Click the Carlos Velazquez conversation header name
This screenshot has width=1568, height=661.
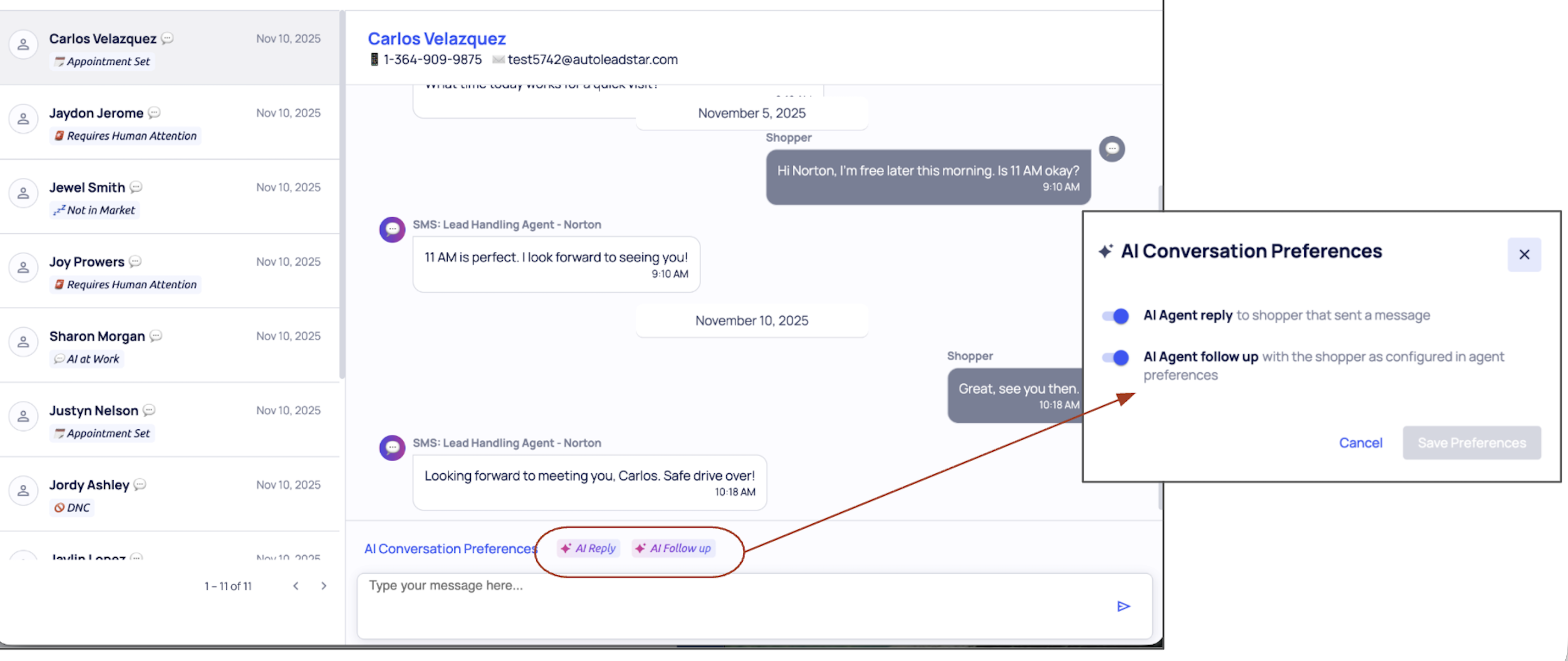click(436, 39)
